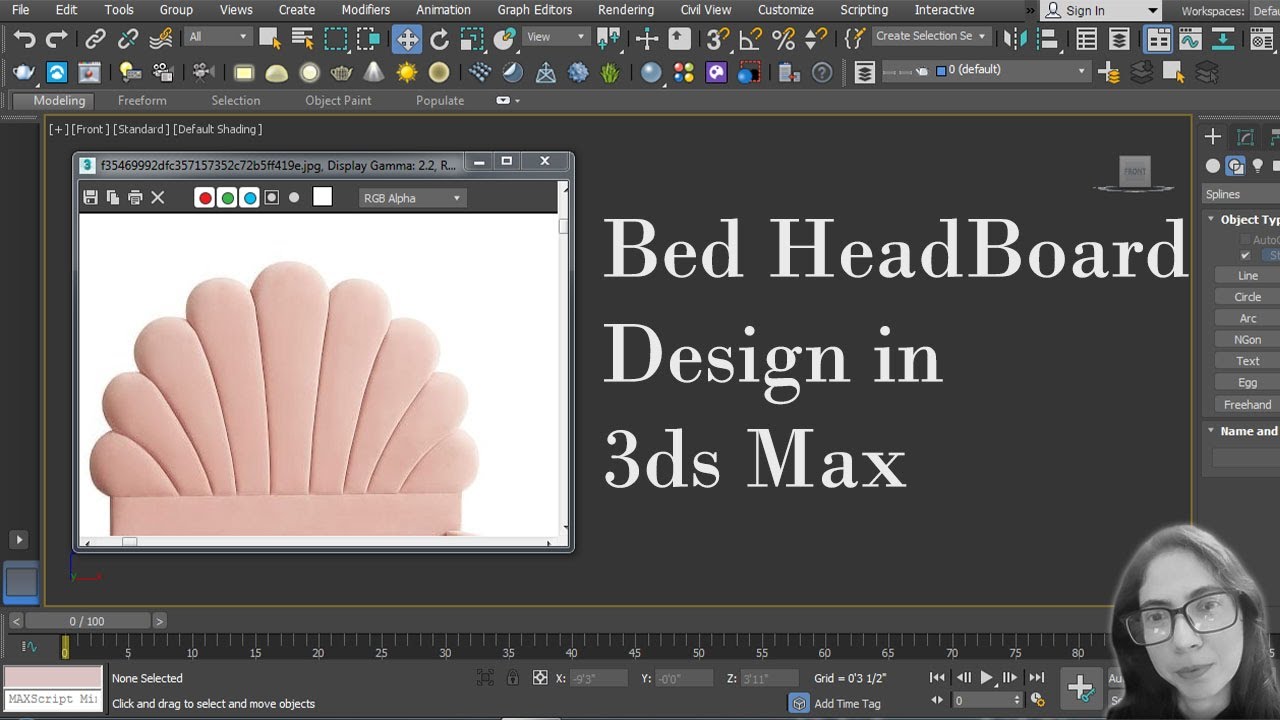Click the X coordinate input field
The height and width of the screenshot is (720, 1280).
click(x=599, y=678)
